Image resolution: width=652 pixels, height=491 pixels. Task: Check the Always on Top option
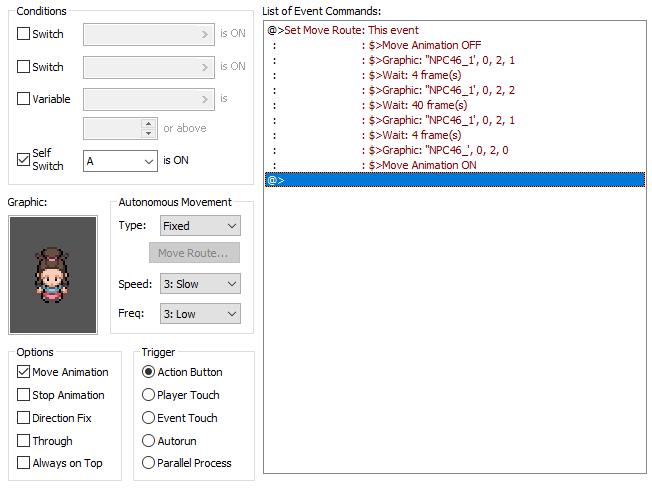click(24, 463)
